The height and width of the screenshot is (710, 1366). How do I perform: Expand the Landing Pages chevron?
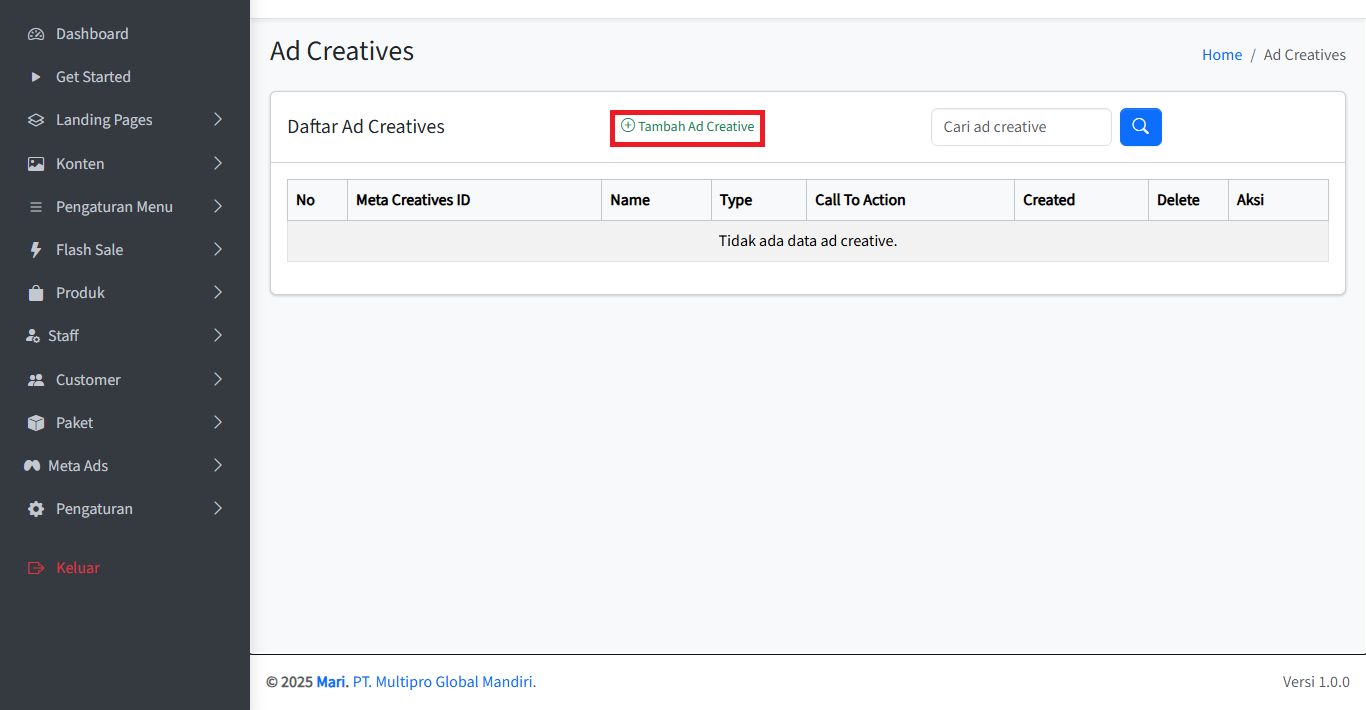218,120
